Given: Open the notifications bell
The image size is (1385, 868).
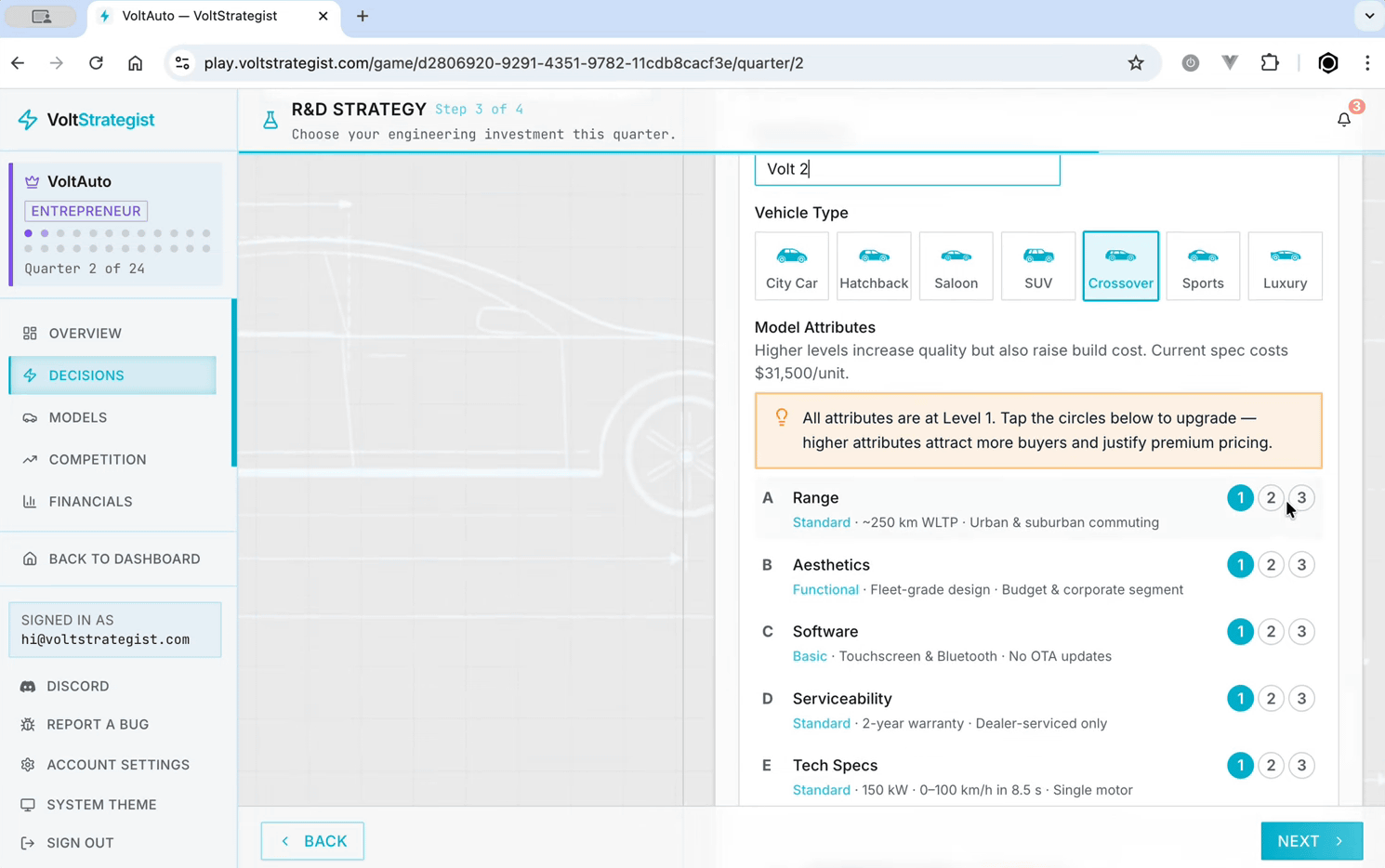Looking at the screenshot, I should (x=1343, y=120).
